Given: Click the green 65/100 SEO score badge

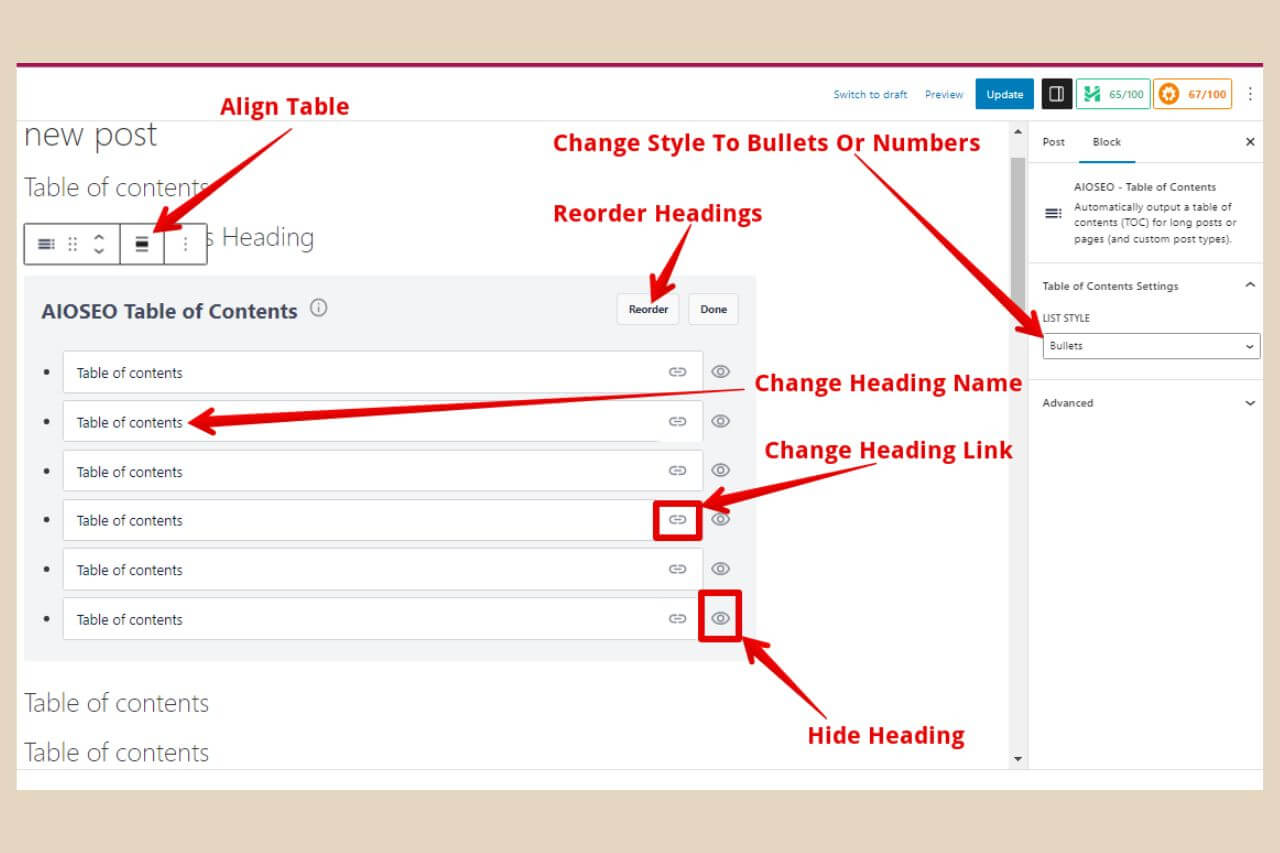Looking at the screenshot, I should tap(1113, 93).
